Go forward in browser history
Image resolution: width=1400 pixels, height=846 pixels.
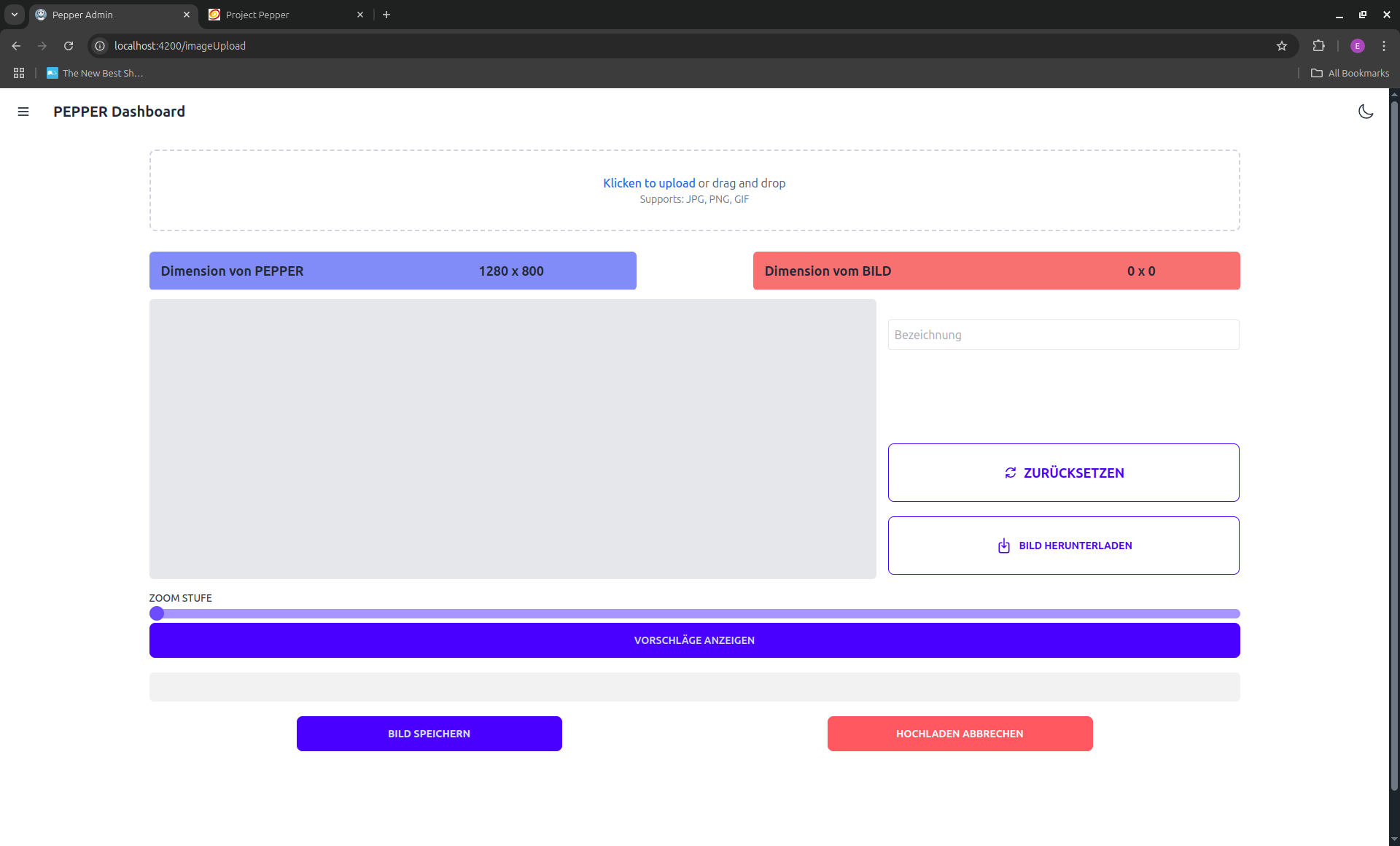pos(42,46)
